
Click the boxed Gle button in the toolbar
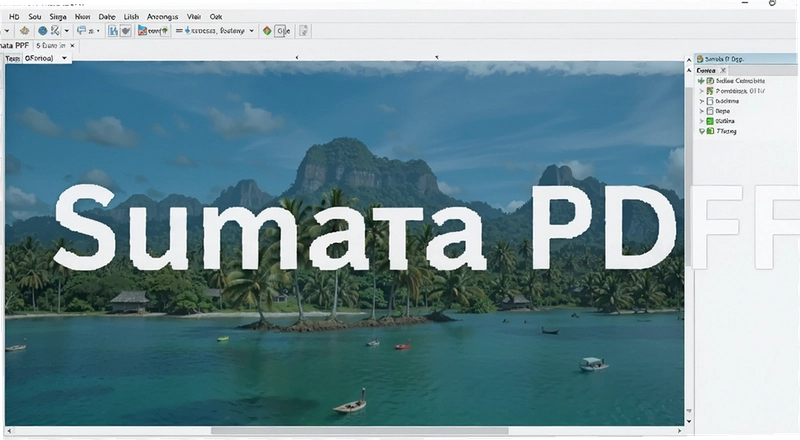click(x=283, y=31)
